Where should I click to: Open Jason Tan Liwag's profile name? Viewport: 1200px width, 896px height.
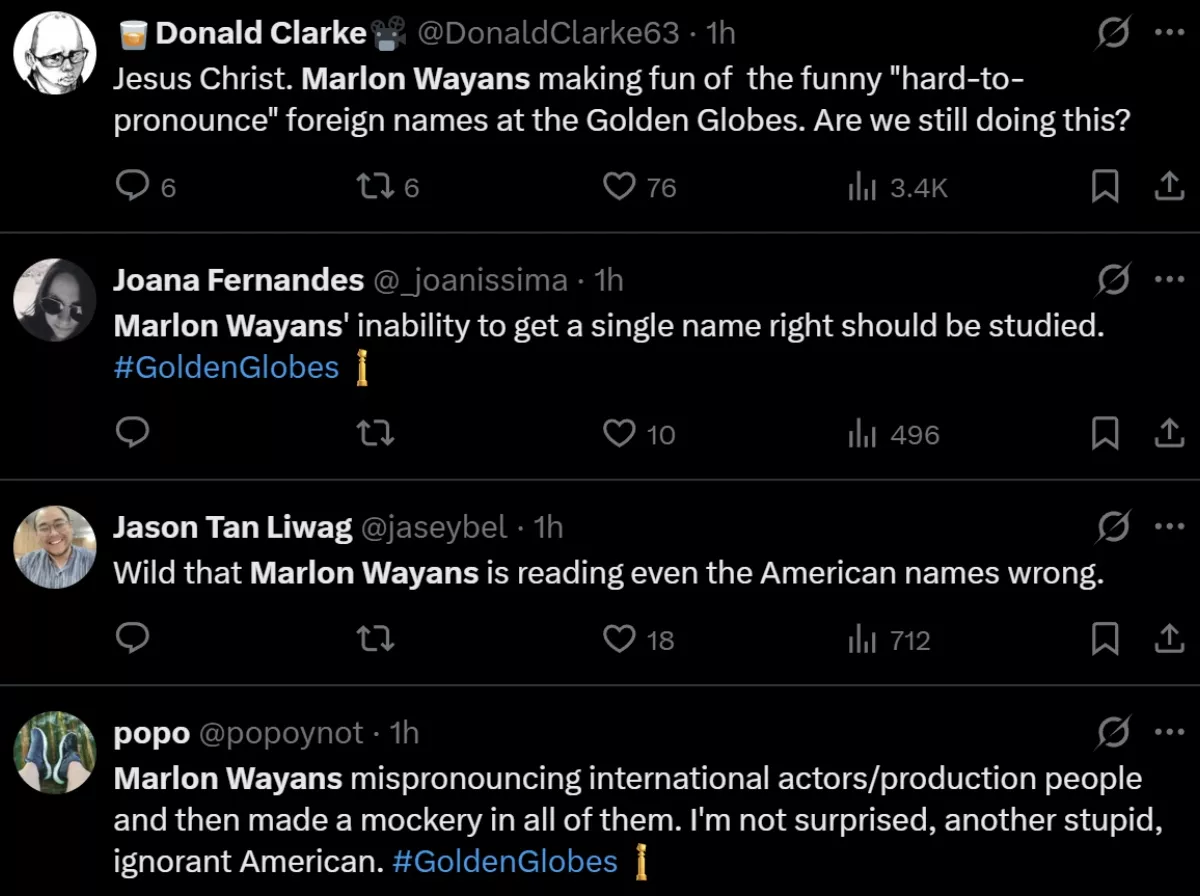tap(231, 527)
